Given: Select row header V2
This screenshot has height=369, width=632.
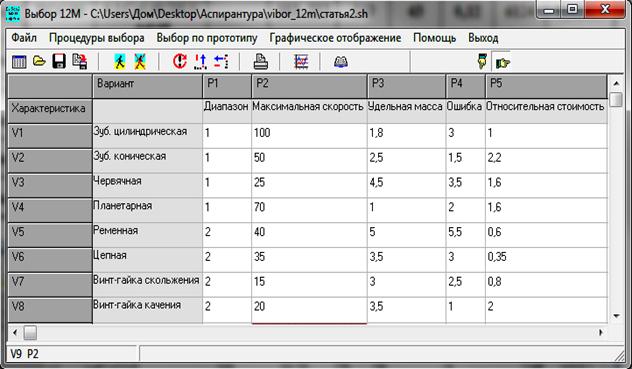Looking at the screenshot, I should 50,161.
